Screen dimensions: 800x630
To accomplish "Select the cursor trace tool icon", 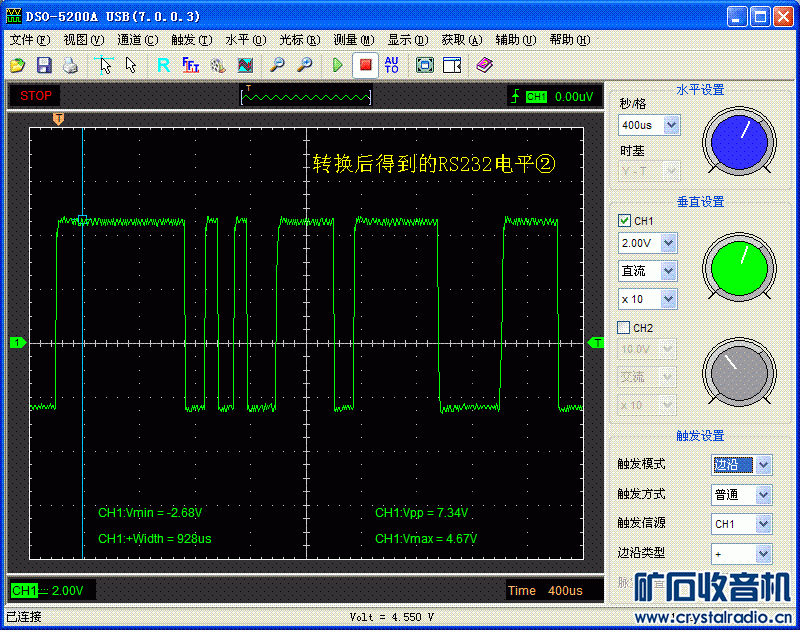I will pyautogui.click(x=104, y=65).
